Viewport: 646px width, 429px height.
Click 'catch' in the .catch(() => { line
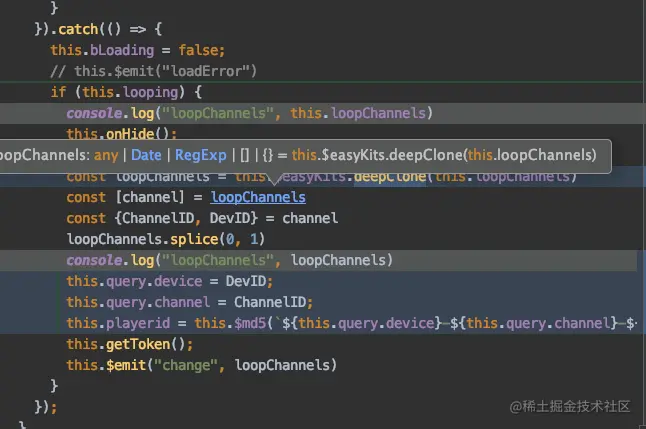(78, 29)
